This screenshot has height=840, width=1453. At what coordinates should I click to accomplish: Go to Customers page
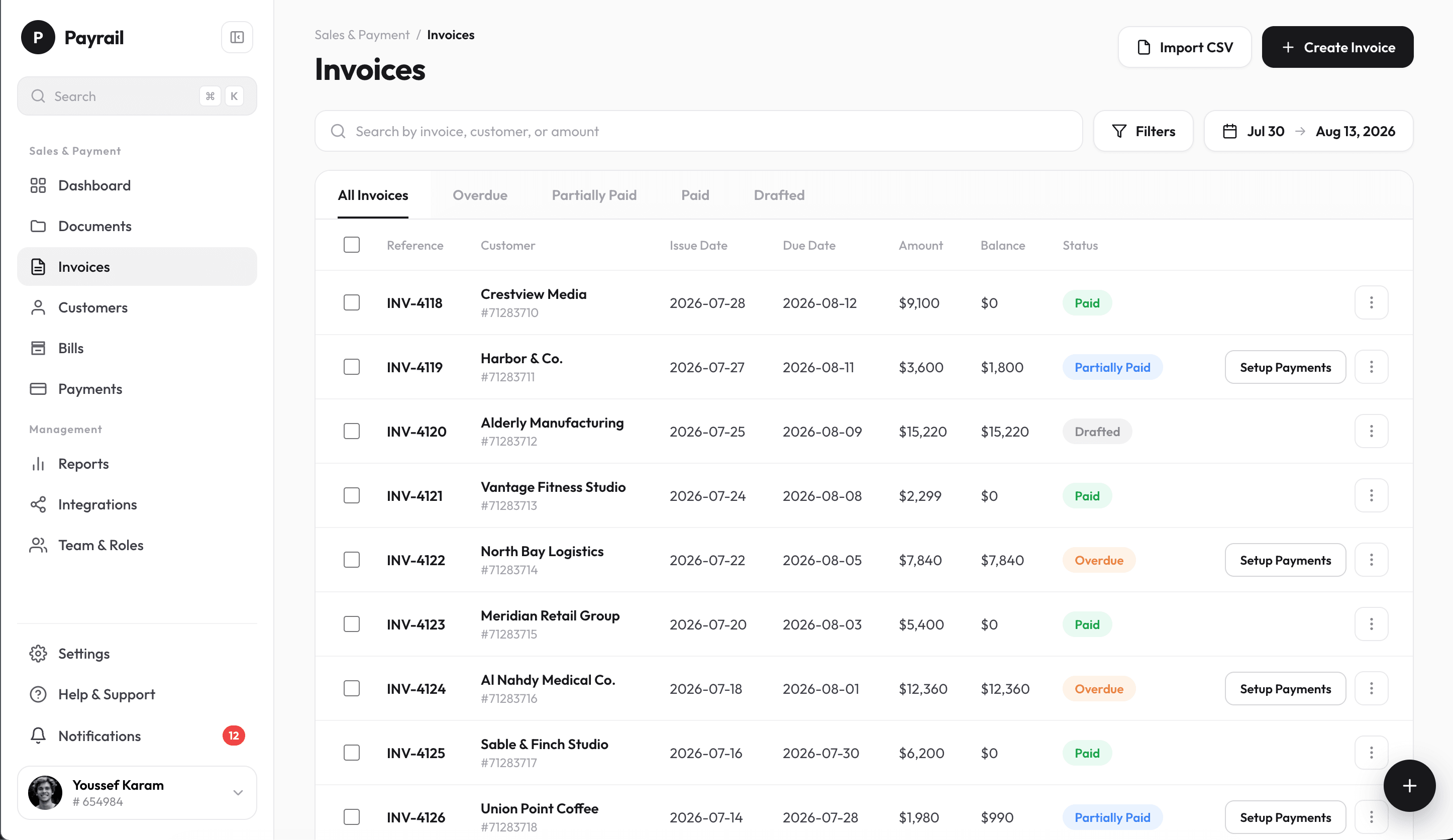tap(137, 307)
